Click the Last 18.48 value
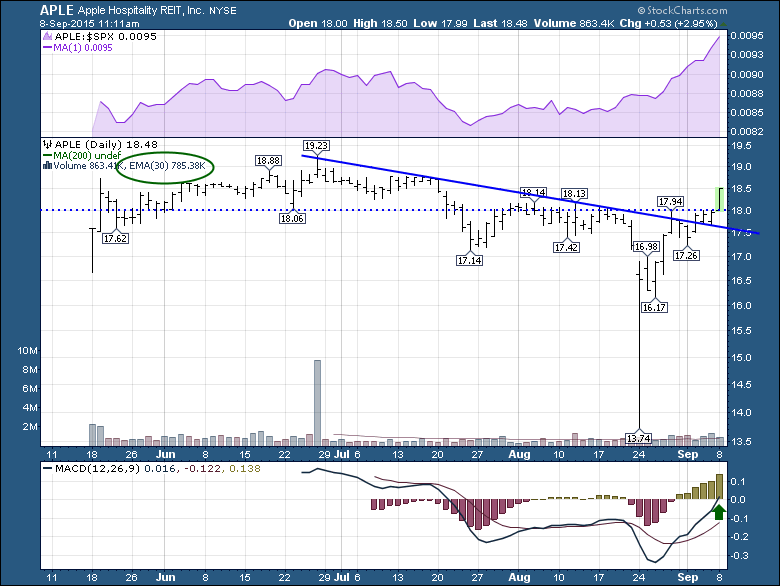Viewport: 780px width, 586px height. point(500,23)
